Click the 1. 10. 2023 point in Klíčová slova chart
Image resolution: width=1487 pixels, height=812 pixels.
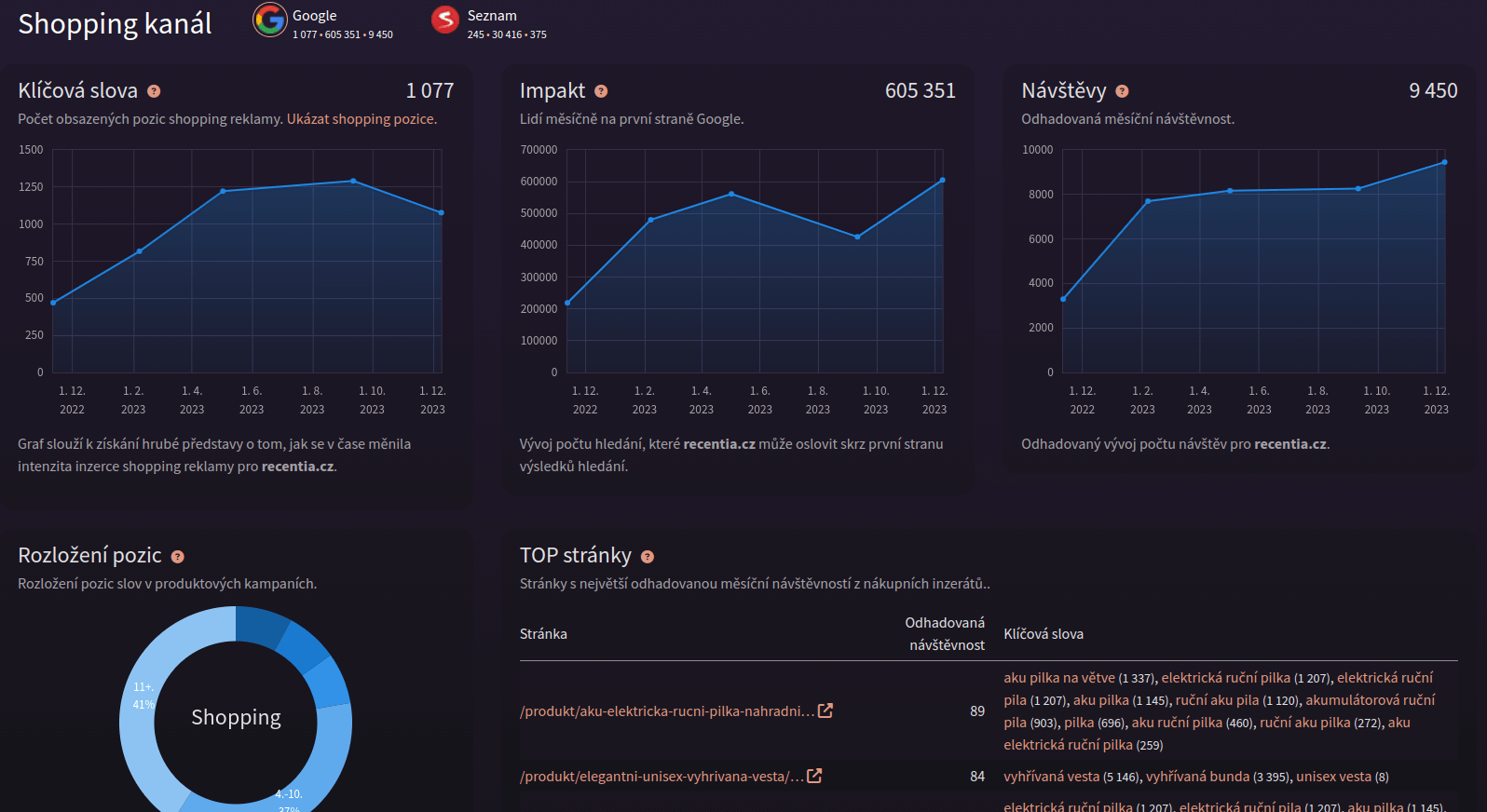coord(353,181)
